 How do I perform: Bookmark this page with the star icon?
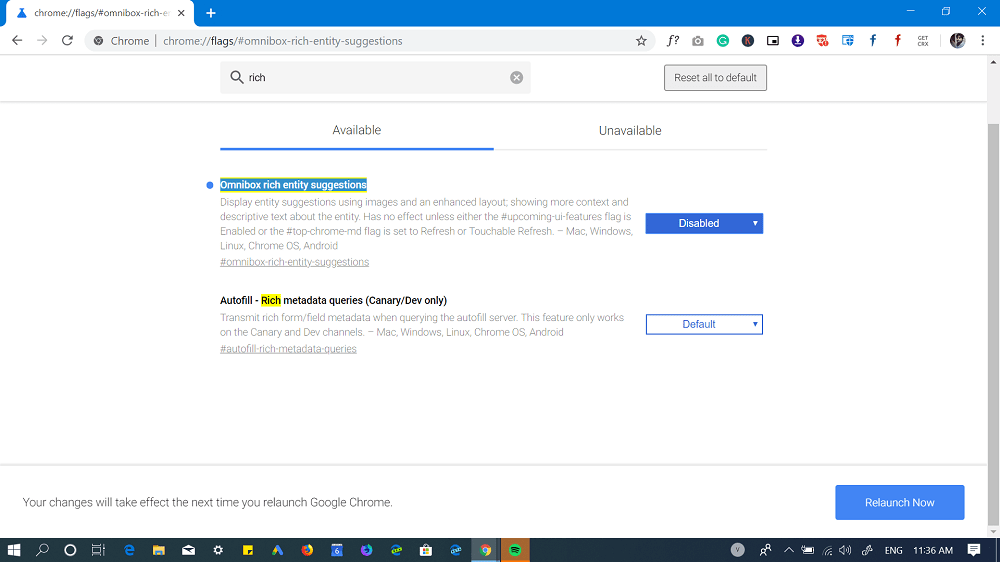click(641, 41)
